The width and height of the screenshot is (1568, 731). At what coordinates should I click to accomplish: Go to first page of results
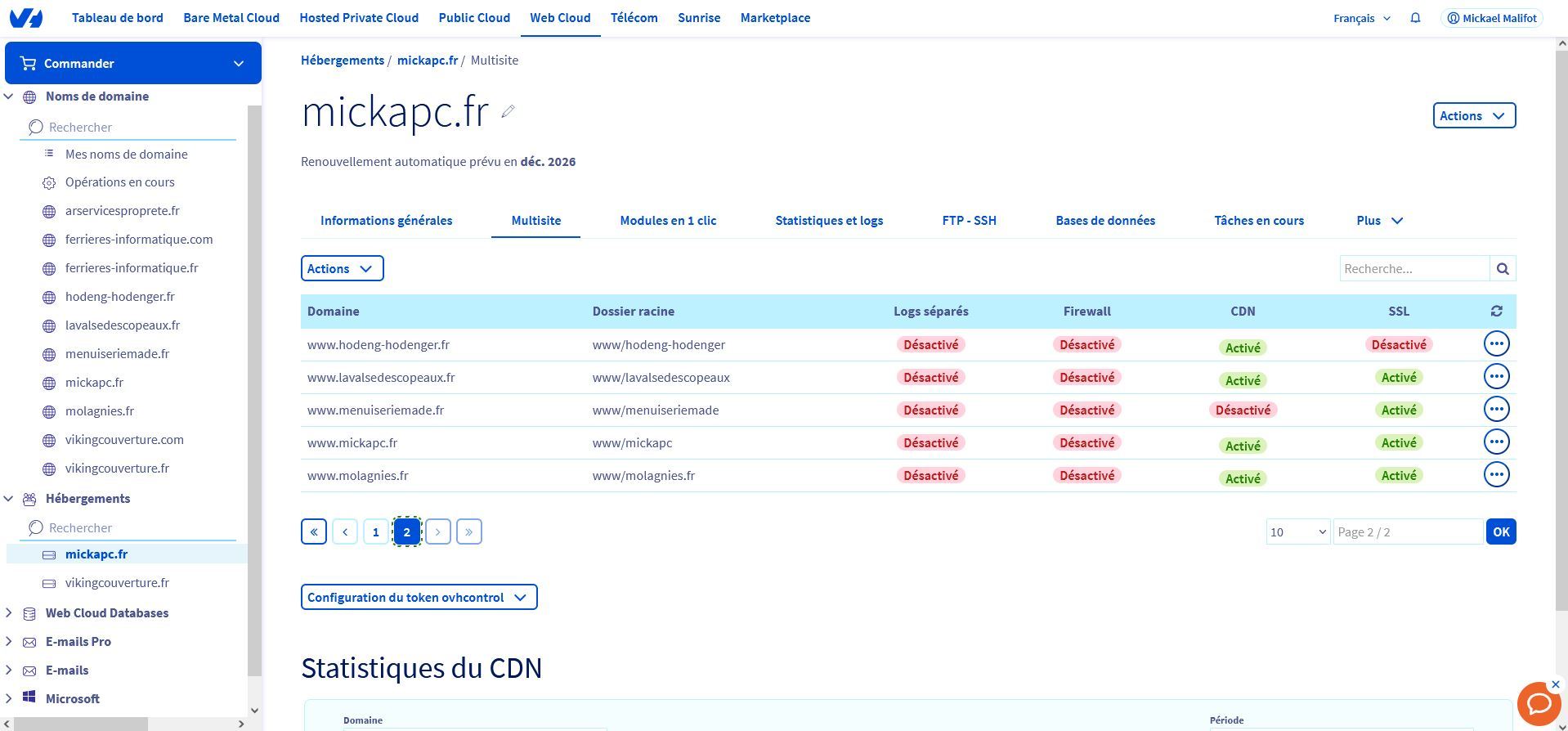(x=314, y=532)
